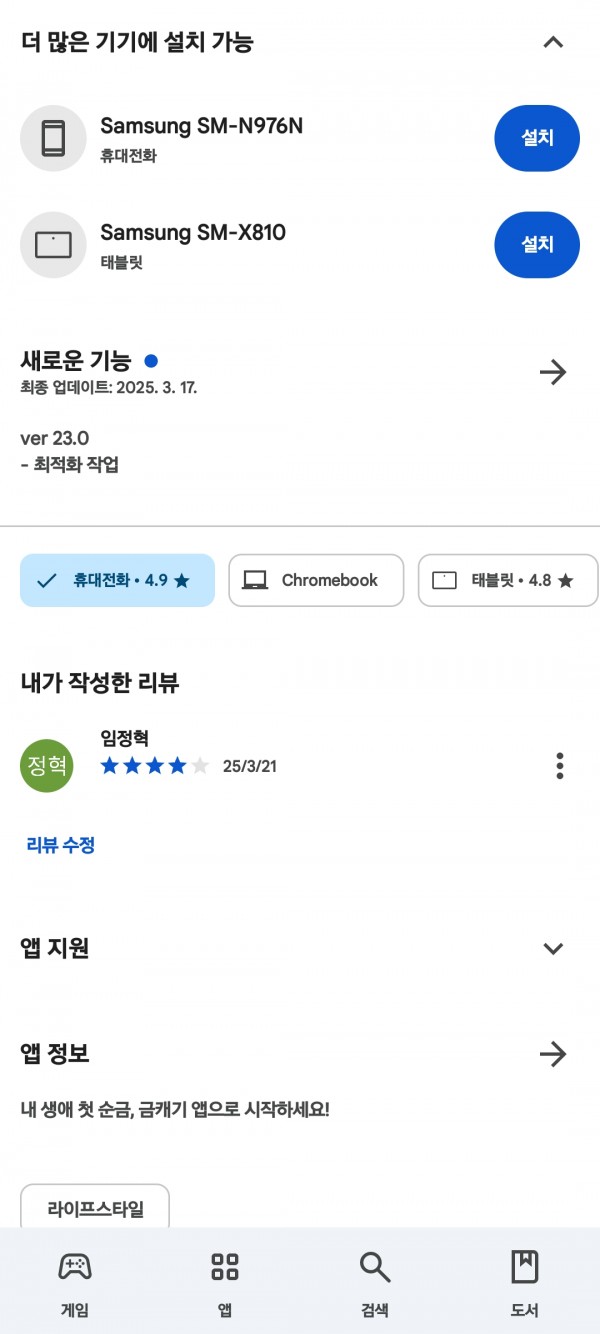Tap the star rating on my review

pyautogui.click(x=155, y=766)
